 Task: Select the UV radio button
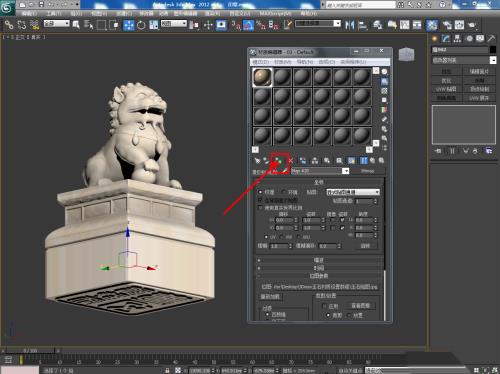tap(266, 237)
